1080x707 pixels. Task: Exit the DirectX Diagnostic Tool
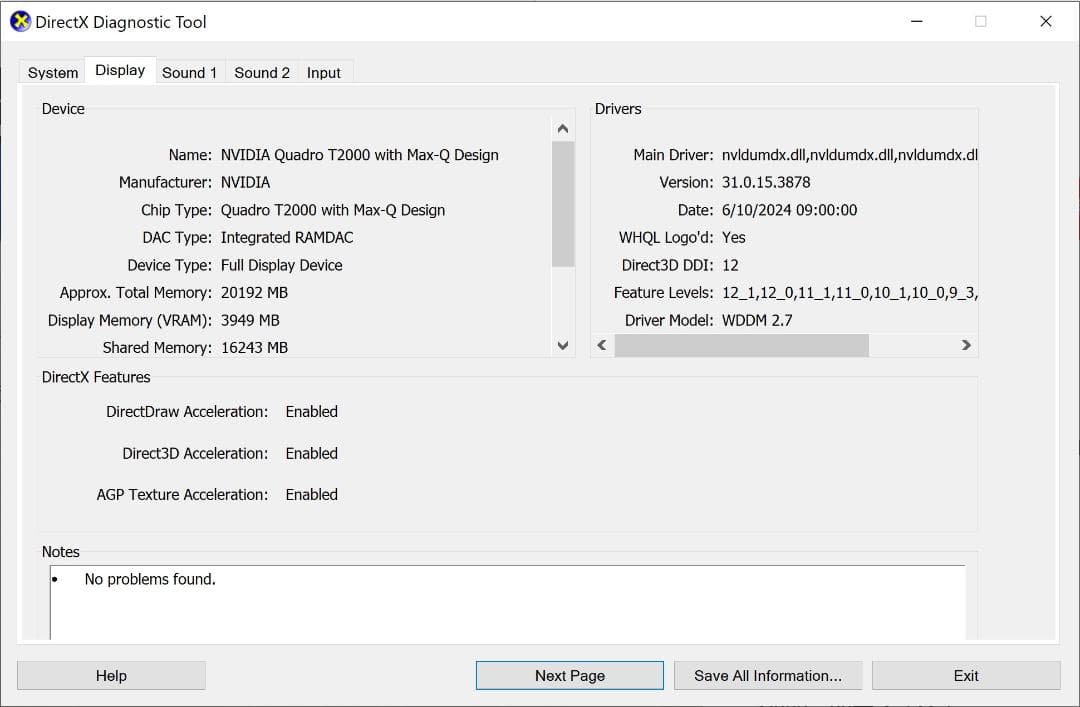966,675
